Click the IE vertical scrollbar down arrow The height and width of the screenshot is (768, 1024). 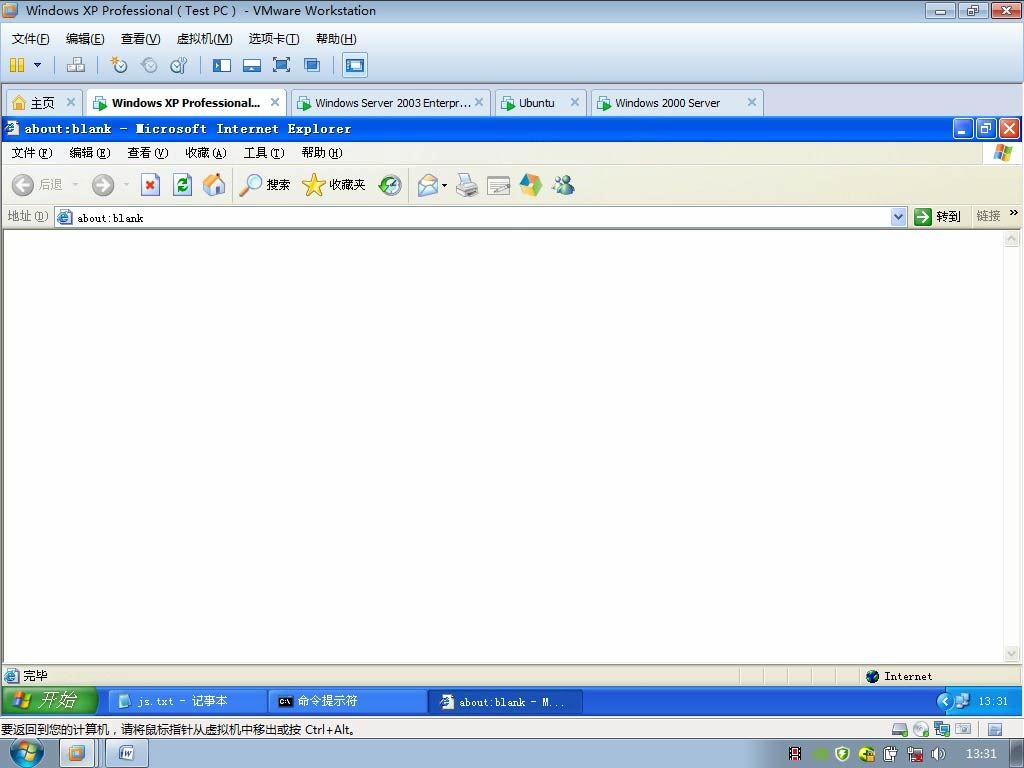[1011, 653]
